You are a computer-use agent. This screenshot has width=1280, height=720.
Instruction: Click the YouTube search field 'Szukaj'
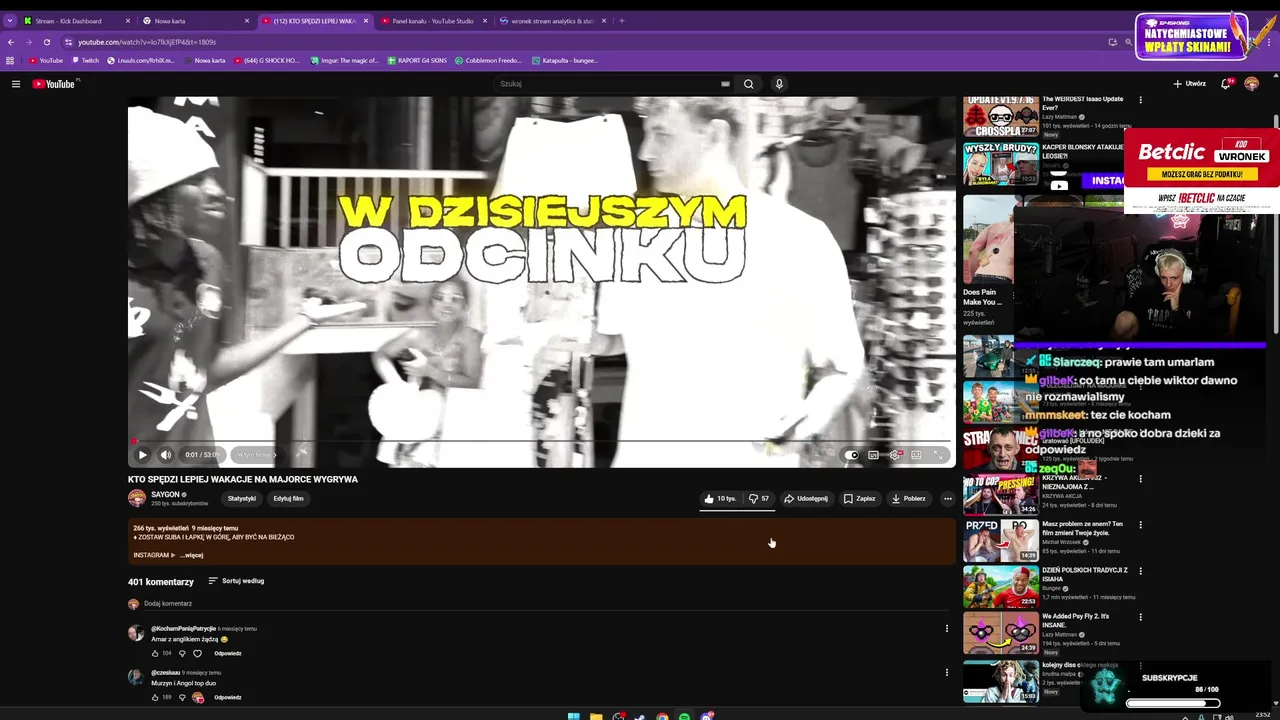(610, 84)
